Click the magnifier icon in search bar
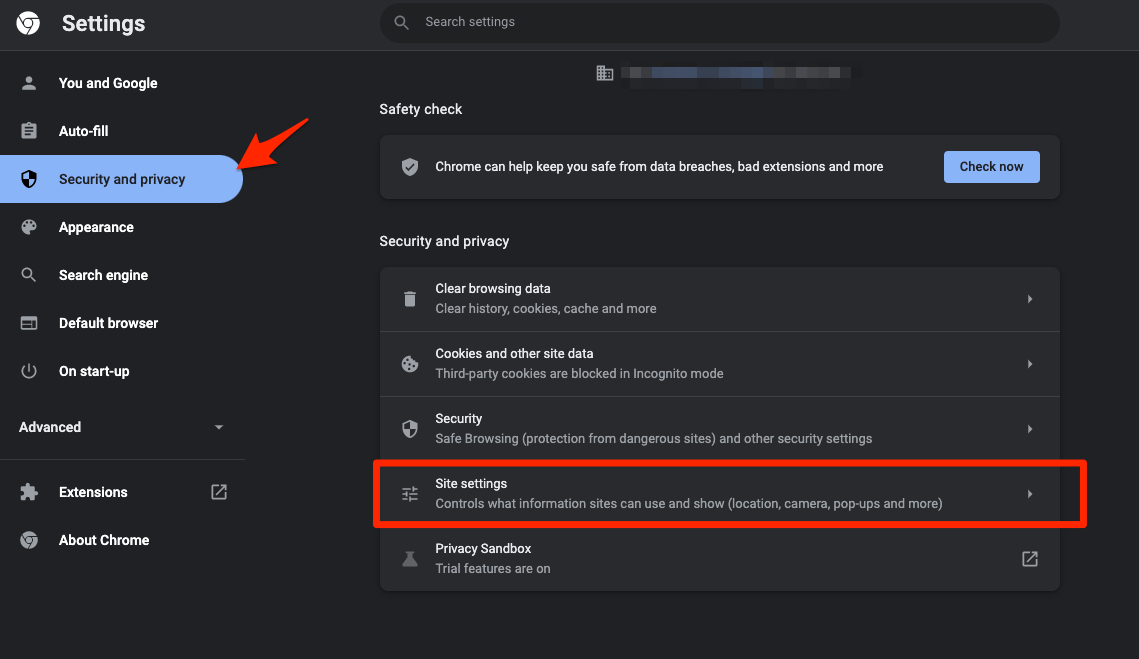1139x659 pixels. tap(401, 23)
